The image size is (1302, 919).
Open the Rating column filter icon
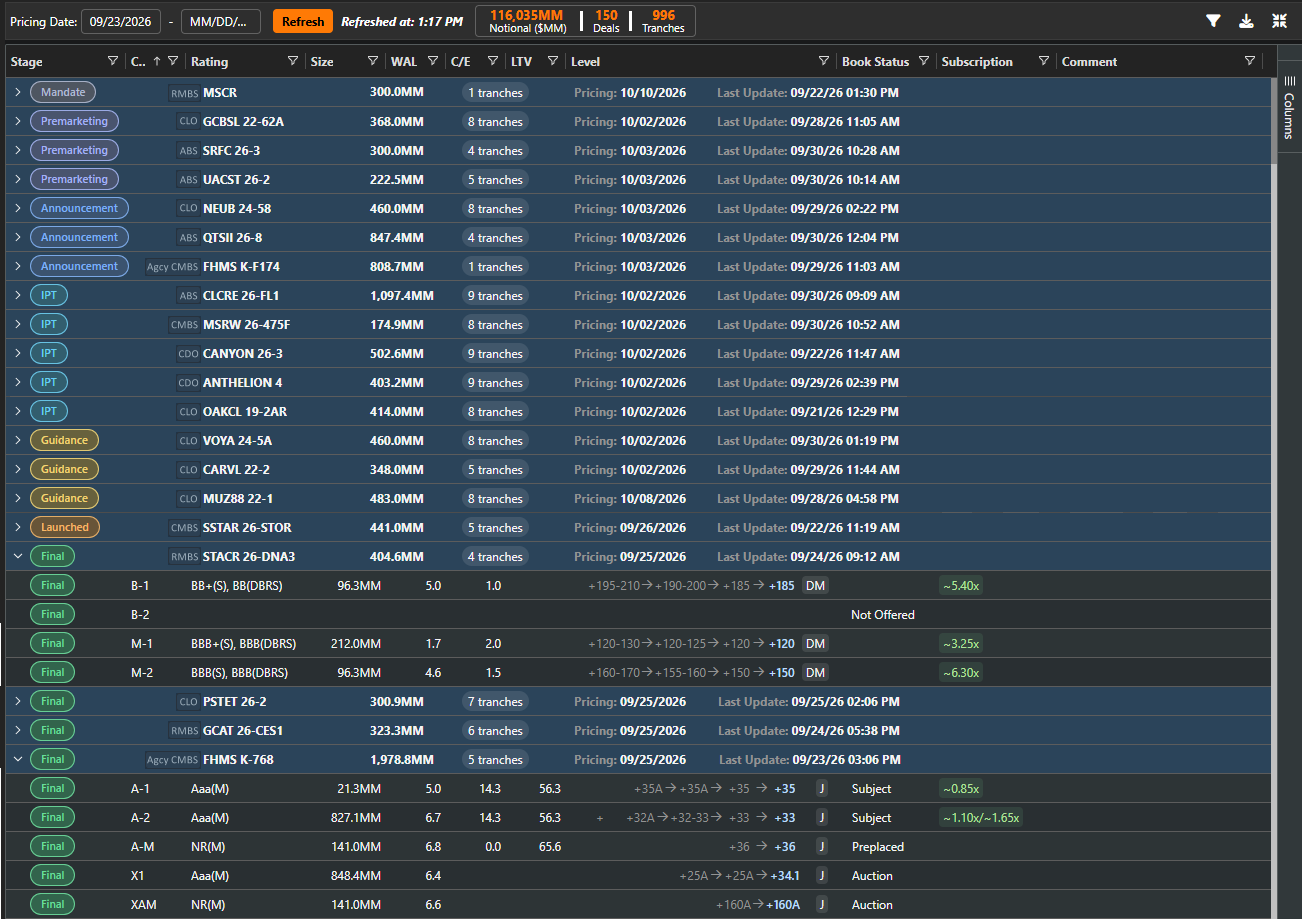click(x=293, y=62)
